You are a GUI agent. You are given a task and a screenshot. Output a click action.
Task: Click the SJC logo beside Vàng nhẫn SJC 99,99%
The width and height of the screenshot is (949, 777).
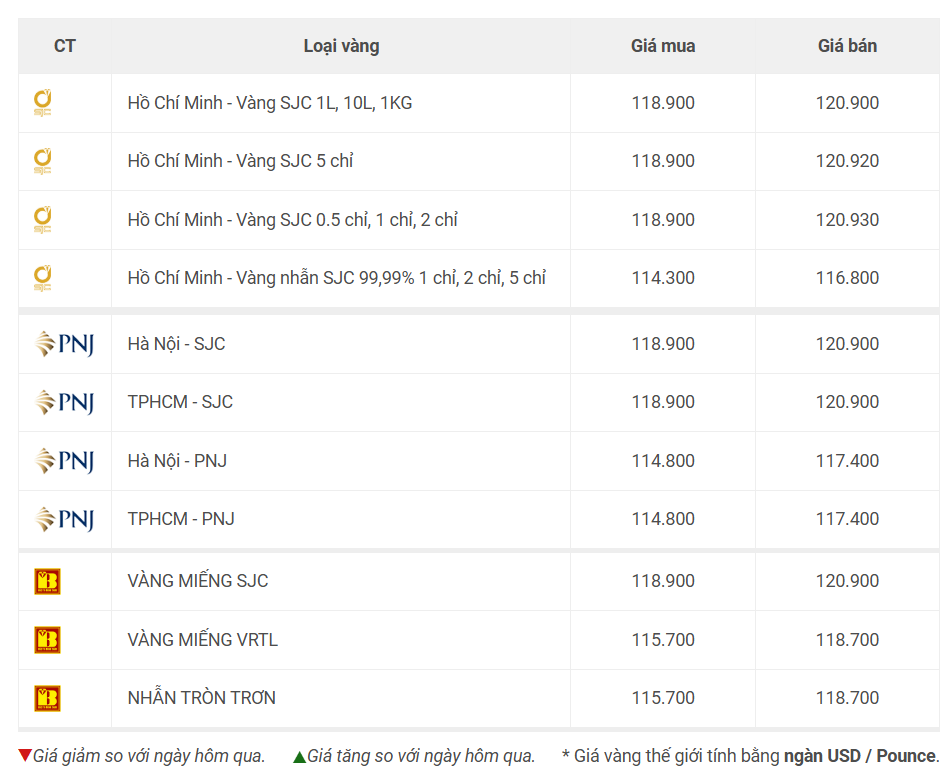(x=42, y=278)
